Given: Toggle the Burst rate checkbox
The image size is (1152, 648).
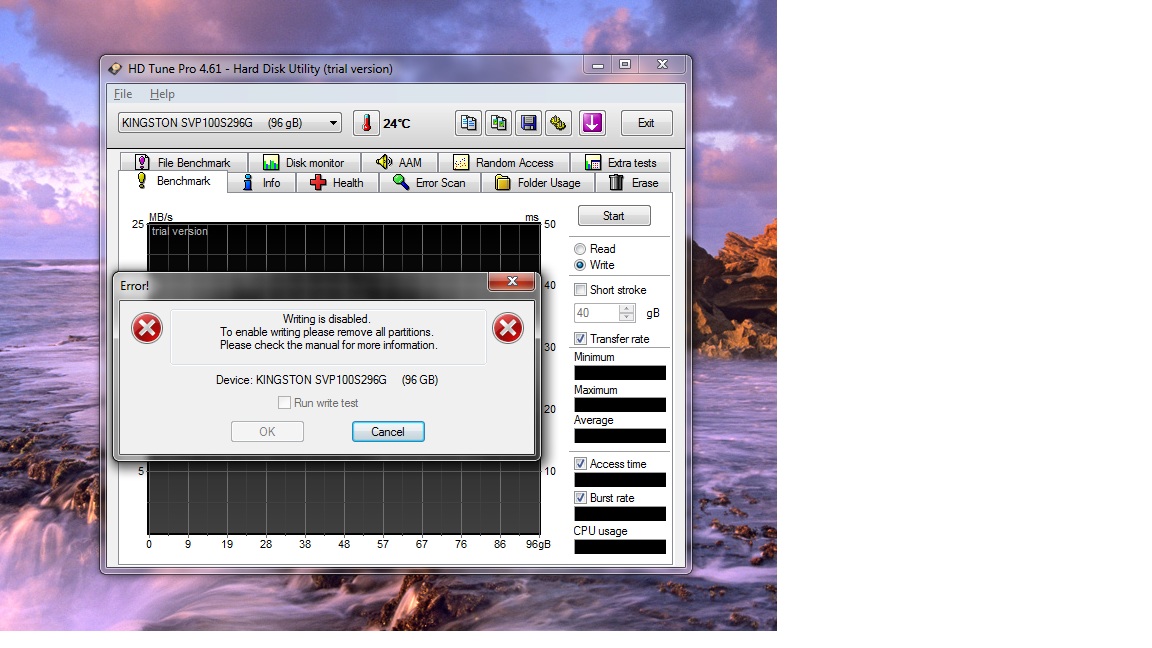Looking at the screenshot, I should 580,497.
